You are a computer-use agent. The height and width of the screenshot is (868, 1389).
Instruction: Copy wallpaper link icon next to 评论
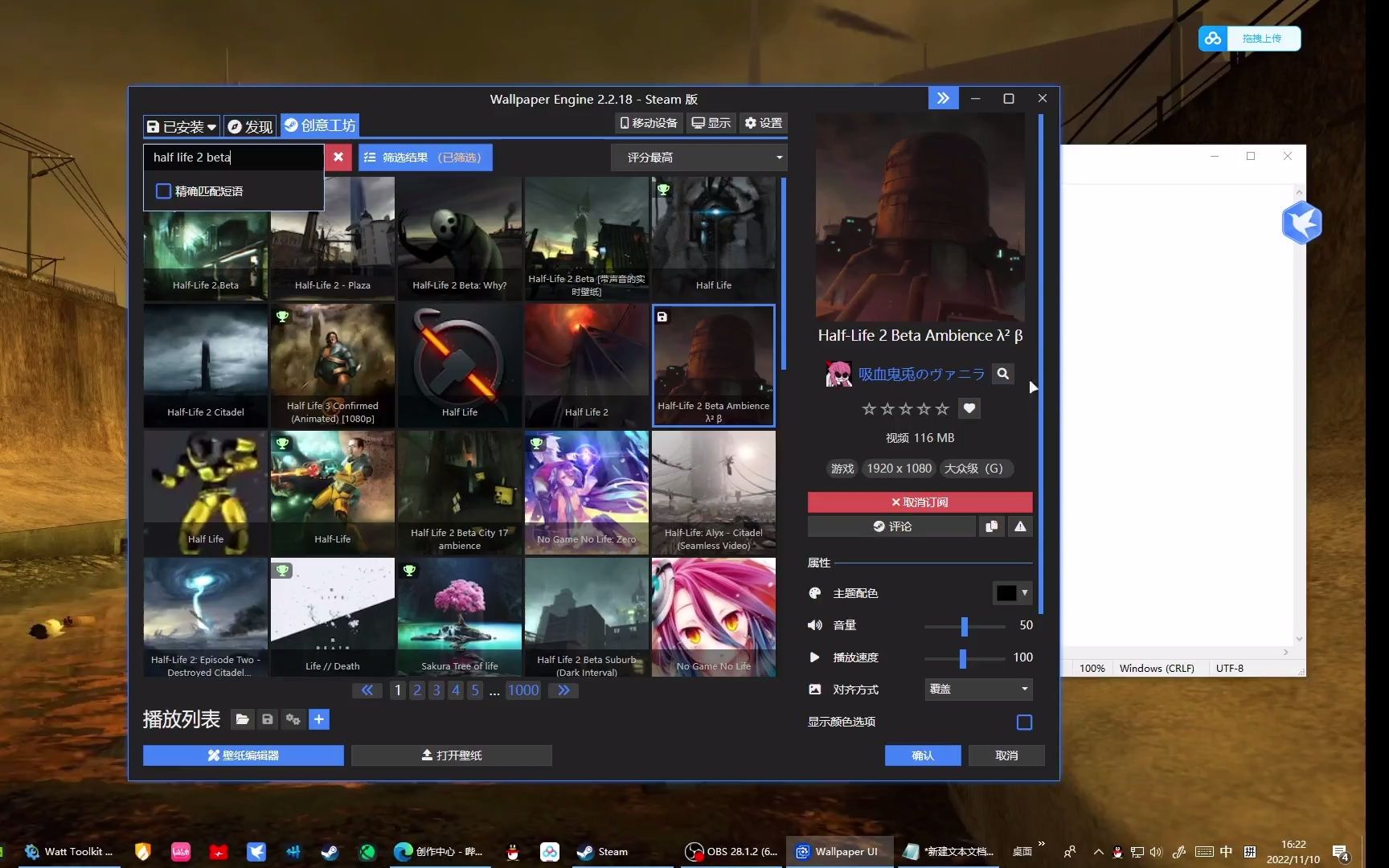coord(991,526)
